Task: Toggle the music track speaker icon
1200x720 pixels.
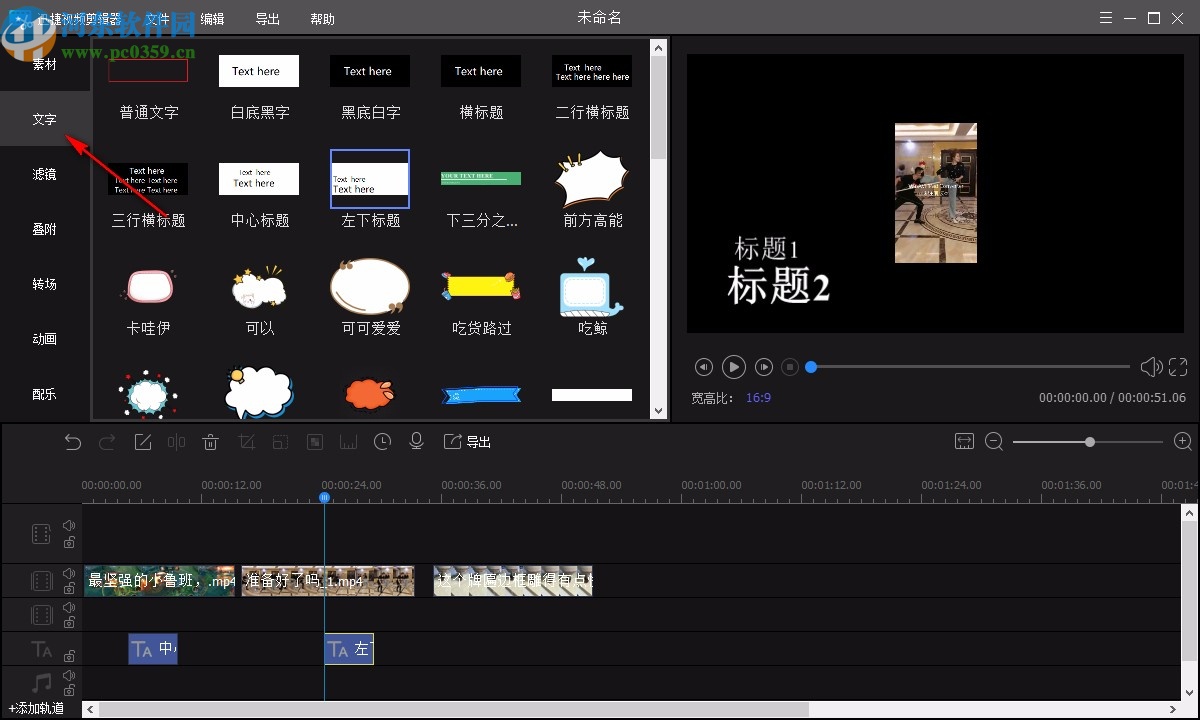Action: tap(69, 676)
